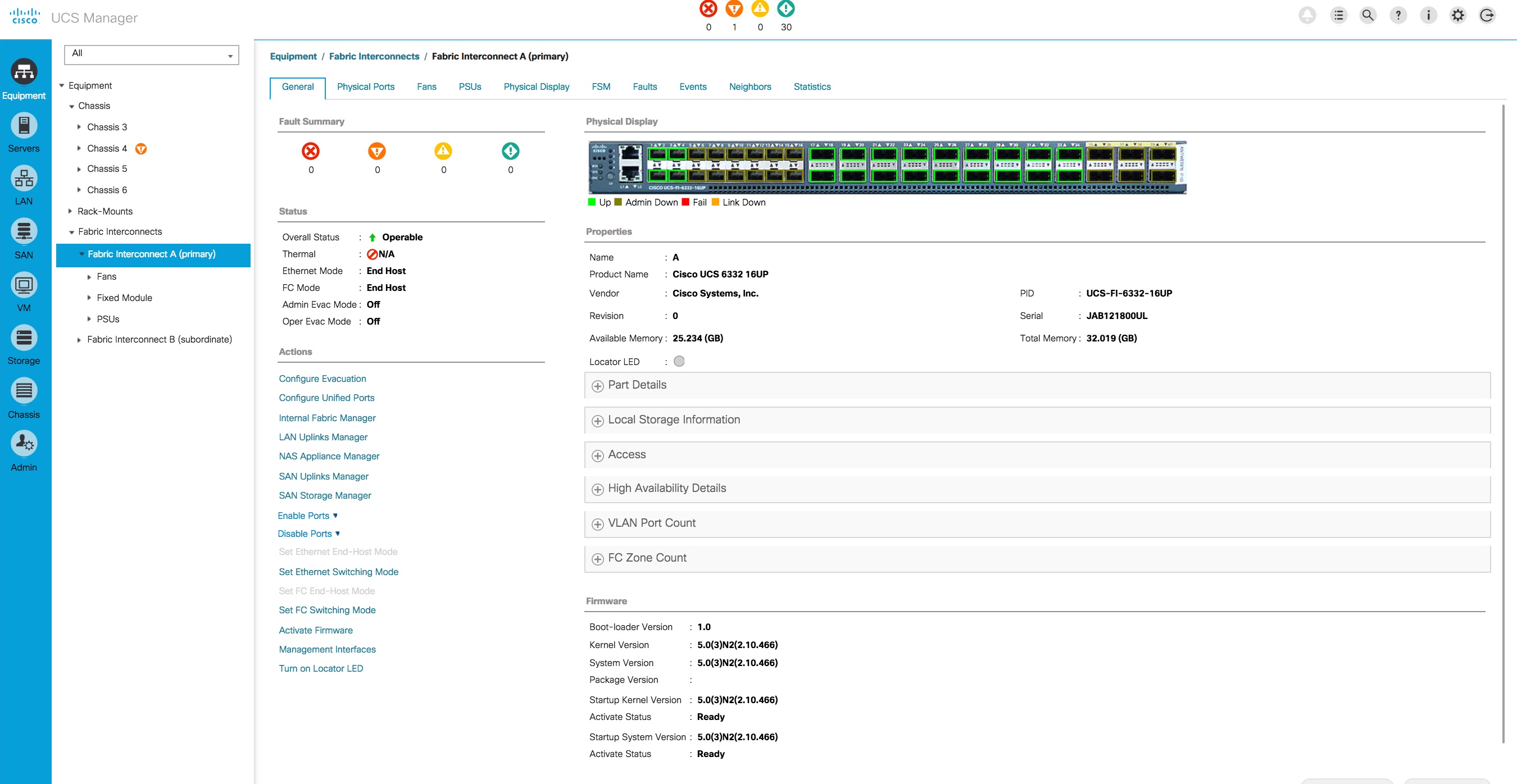
Task: Open the LAN navigation icon
Action: point(24,179)
